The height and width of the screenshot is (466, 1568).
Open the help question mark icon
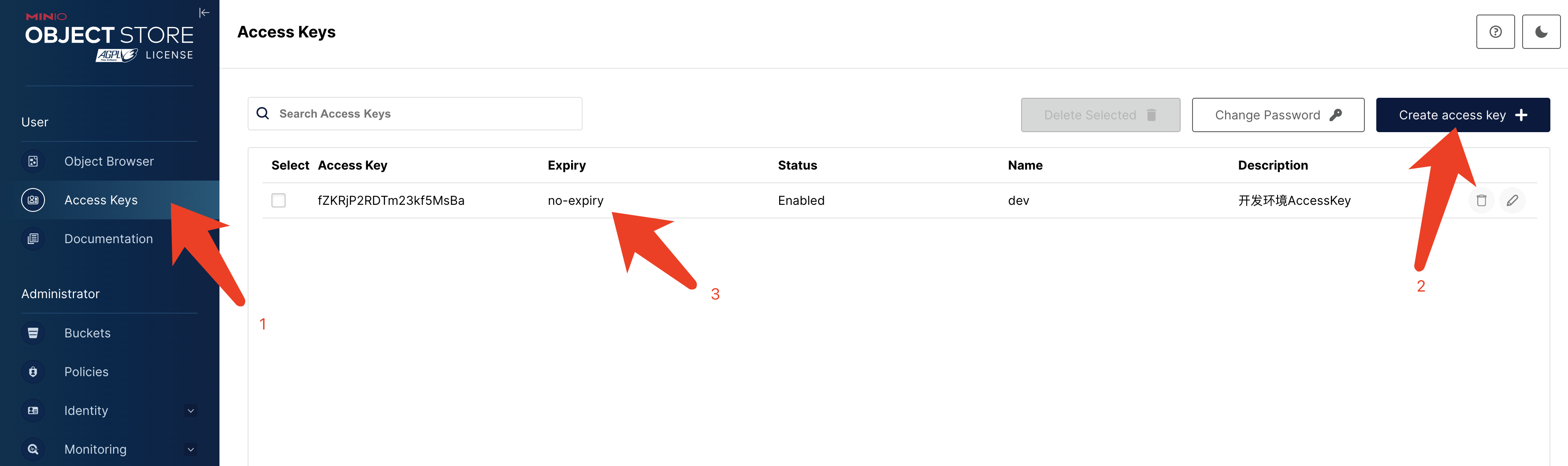pyautogui.click(x=1494, y=32)
